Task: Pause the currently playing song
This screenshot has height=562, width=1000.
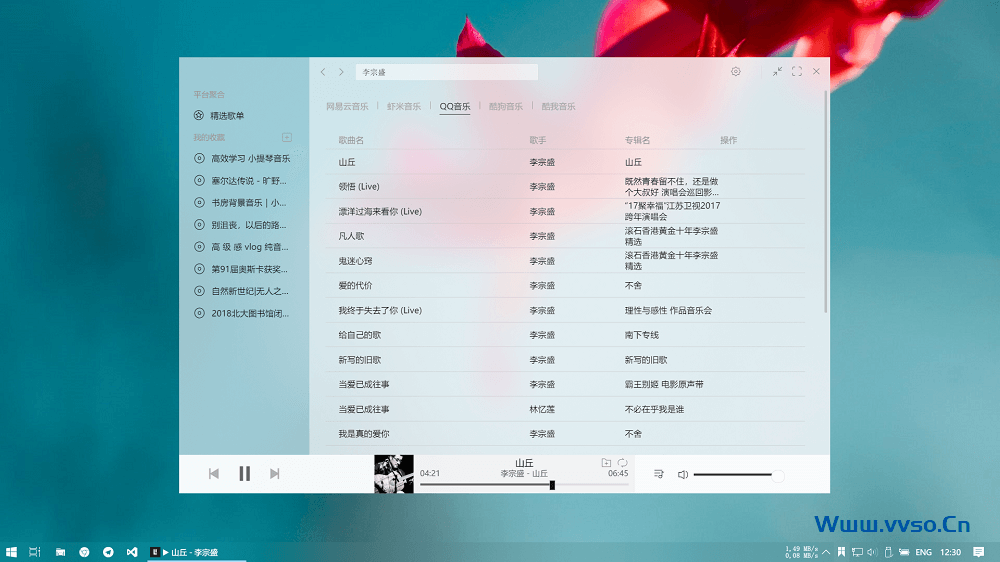Action: [x=244, y=474]
